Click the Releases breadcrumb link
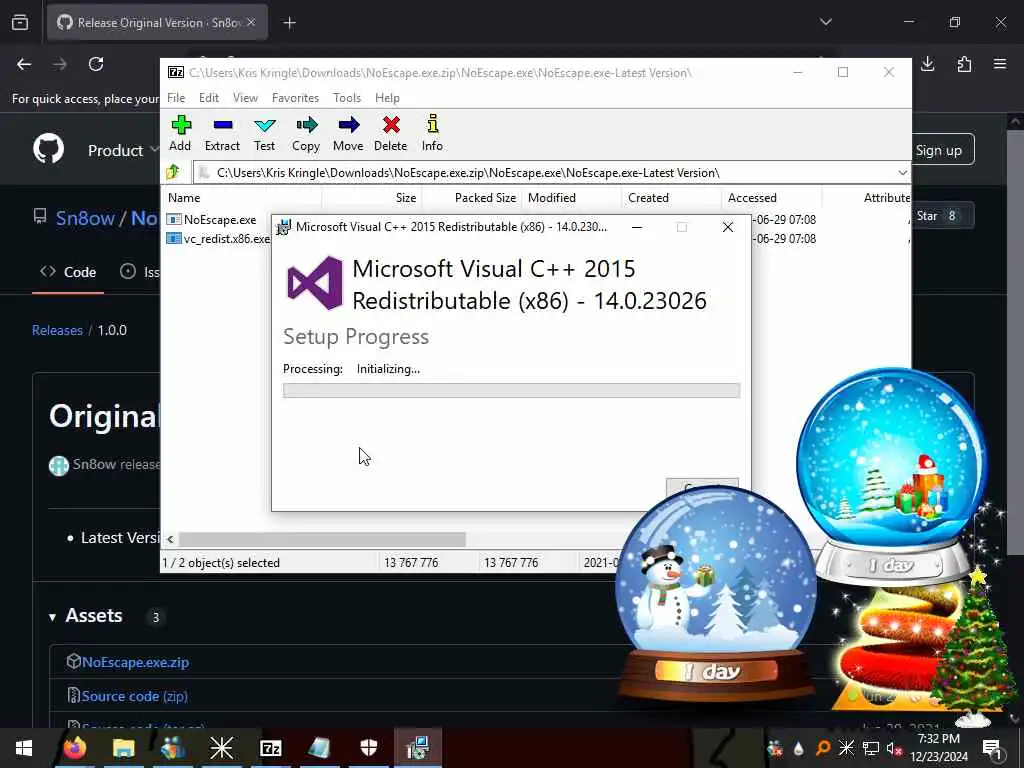The height and width of the screenshot is (768, 1024). (57, 330)
